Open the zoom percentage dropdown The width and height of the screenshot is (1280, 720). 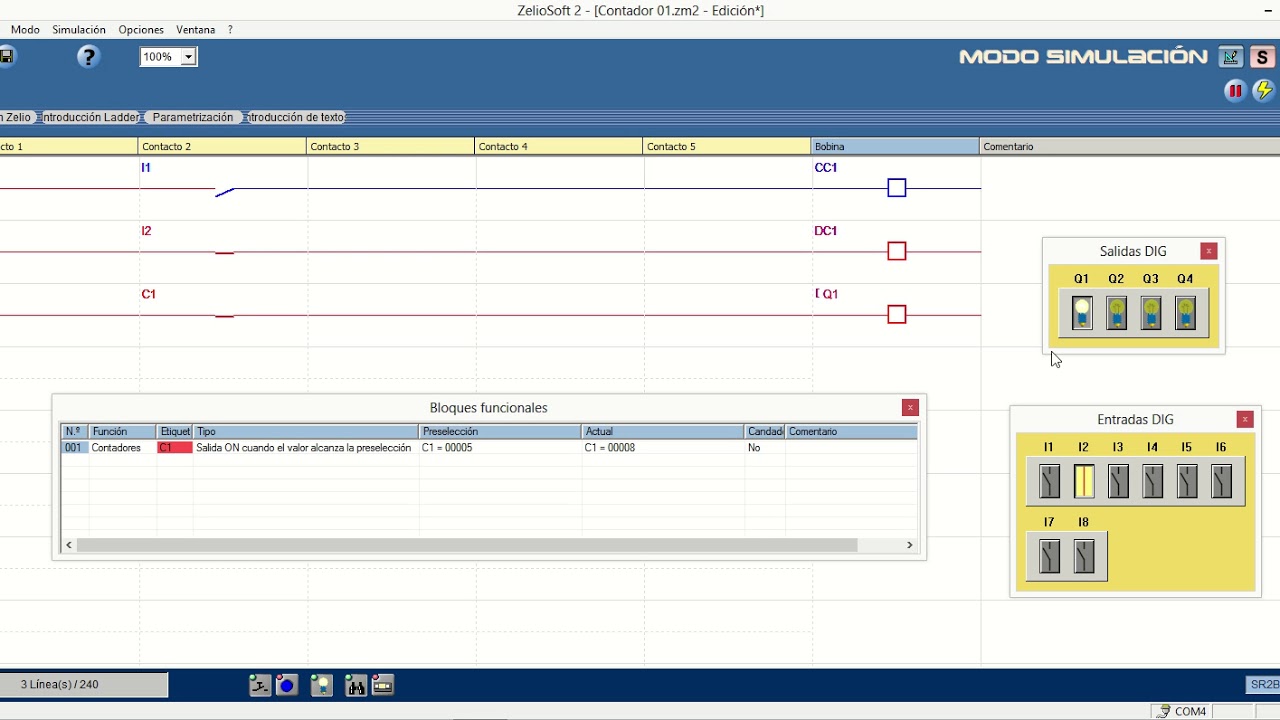pyautogui.click(x=188, y=57)
